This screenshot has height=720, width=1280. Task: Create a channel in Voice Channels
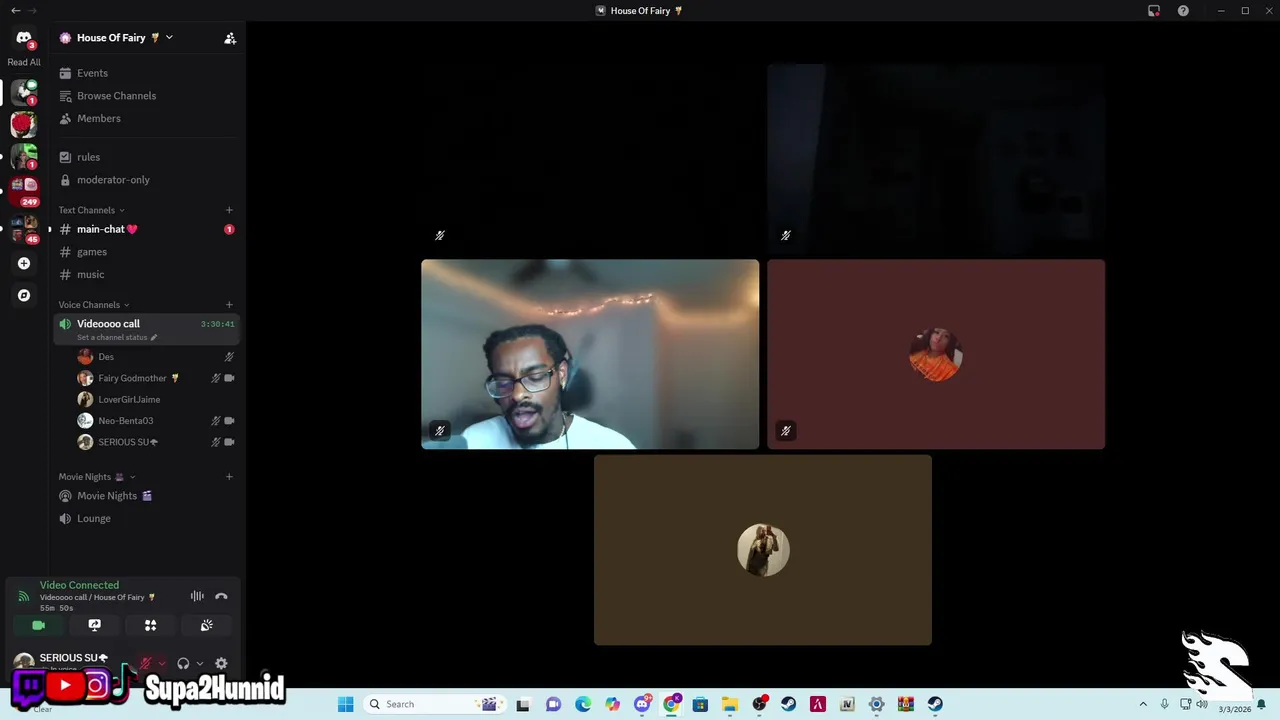(229, 305)
